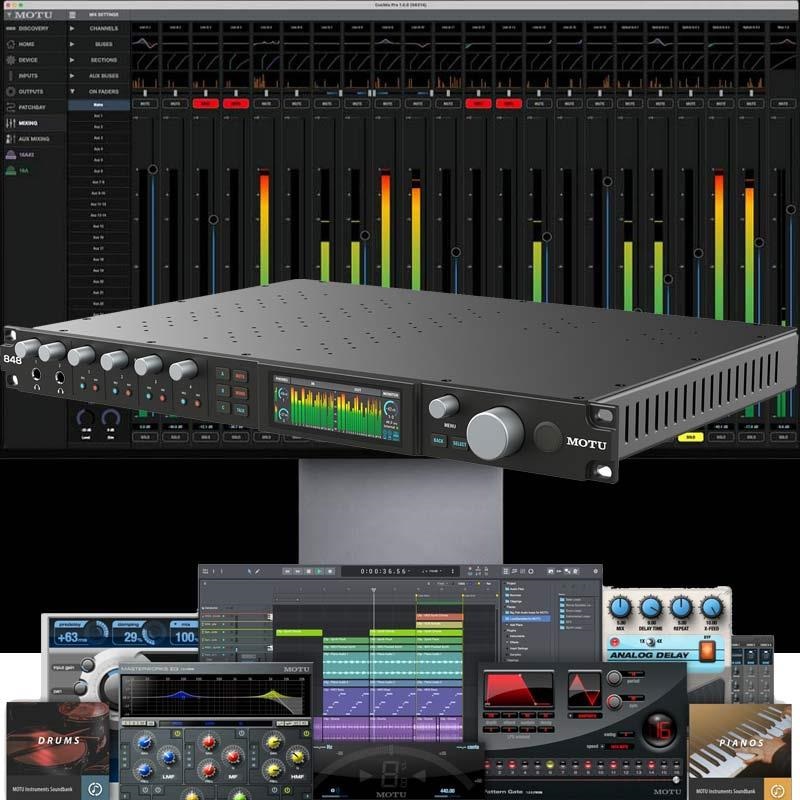Image resolution: width=800 pixels, height=800 pixels.
Task: Select the Inputs icon in sidebar
Action: [10, 75]
